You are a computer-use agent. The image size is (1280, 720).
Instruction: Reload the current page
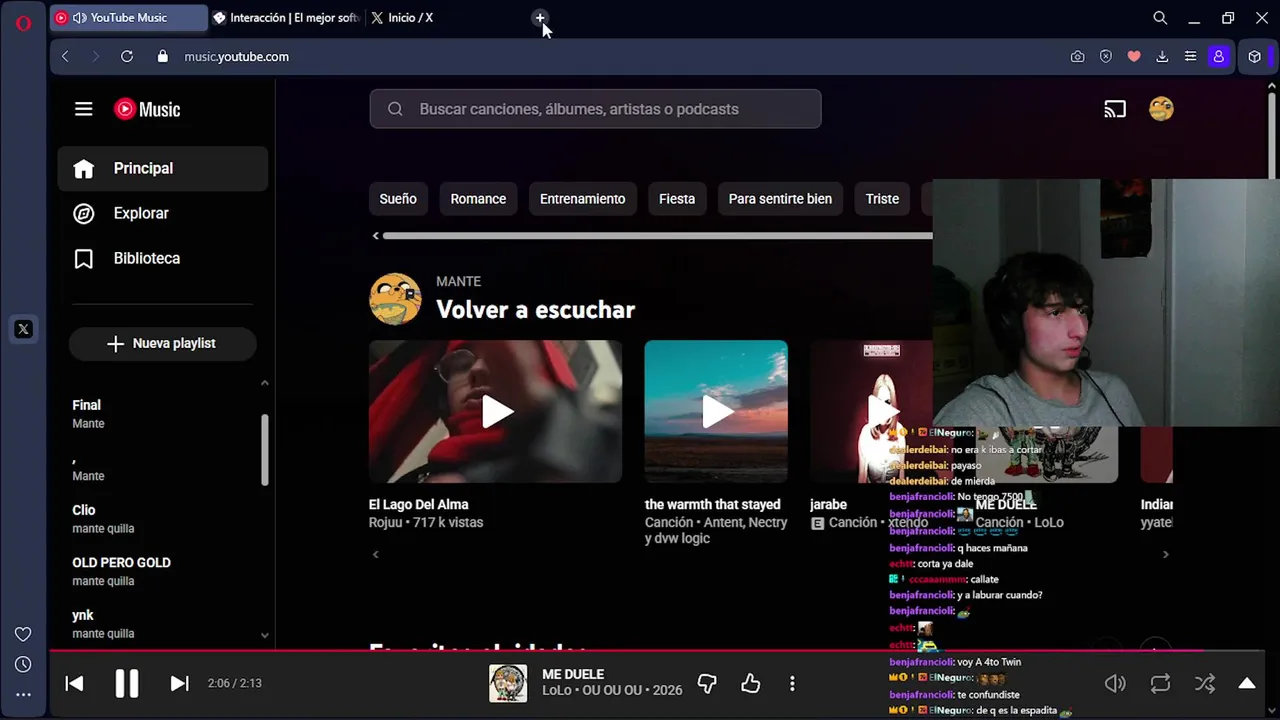click(x=127, y=57)
